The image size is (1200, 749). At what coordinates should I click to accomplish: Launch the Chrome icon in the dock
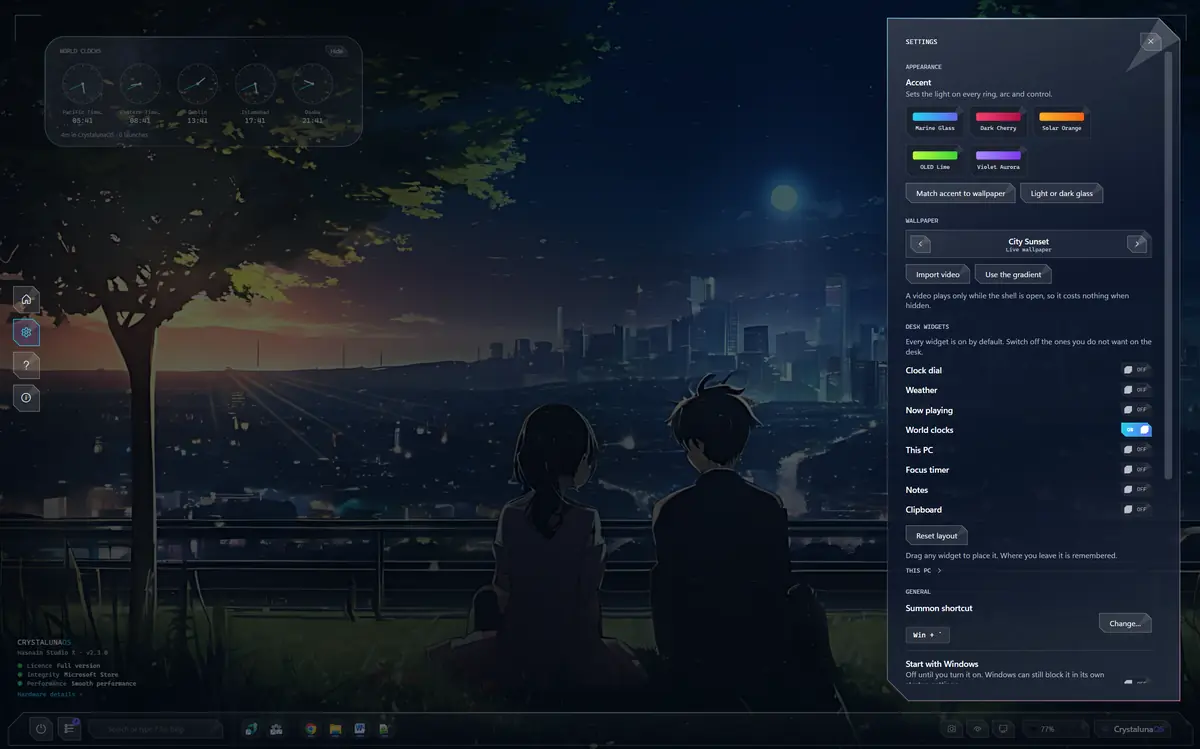pyautogui.click(x=311, y=730)
